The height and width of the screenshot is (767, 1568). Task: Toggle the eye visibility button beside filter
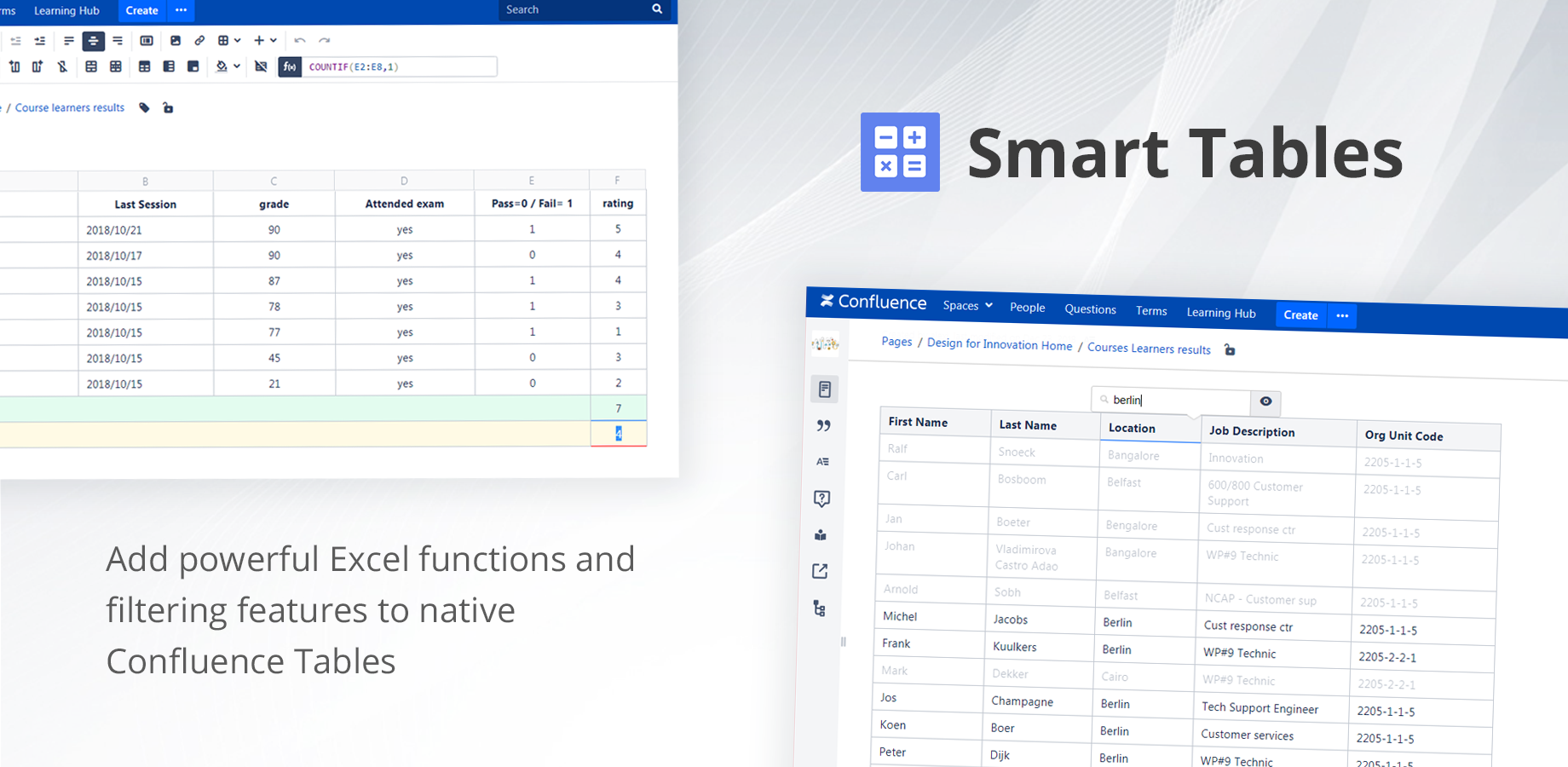[1265, 401]
